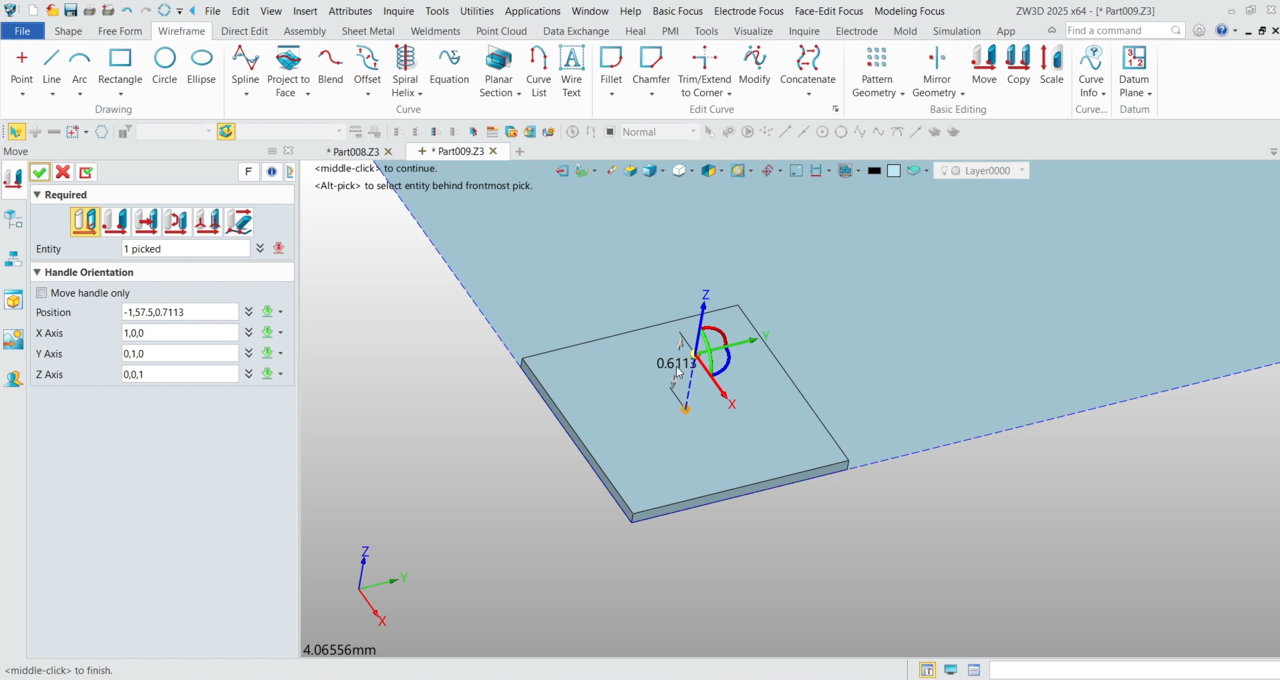The width and height of the screenshot is (1280, 680).
Task: Expand the Normal filter dropdown
Action: tap(692, 132)
